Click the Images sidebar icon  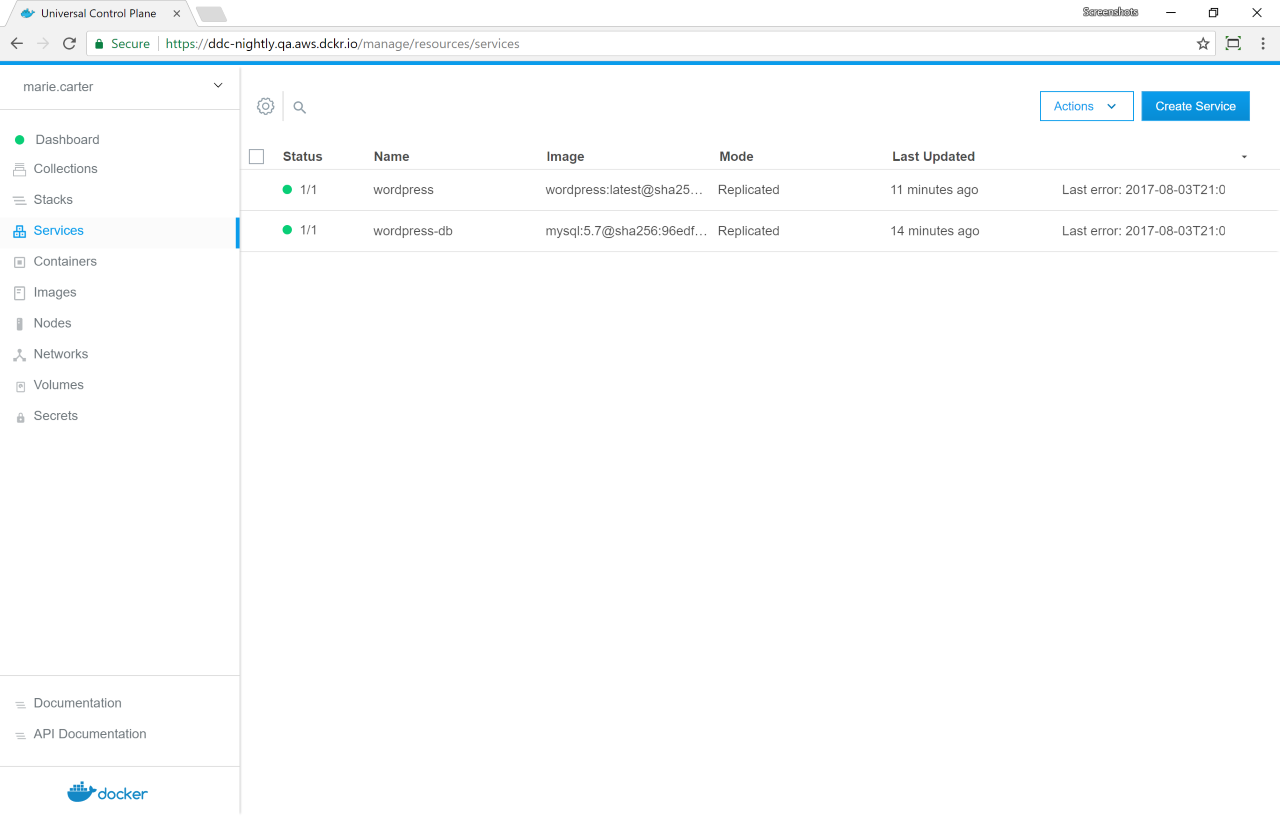(x=19, y=293)
